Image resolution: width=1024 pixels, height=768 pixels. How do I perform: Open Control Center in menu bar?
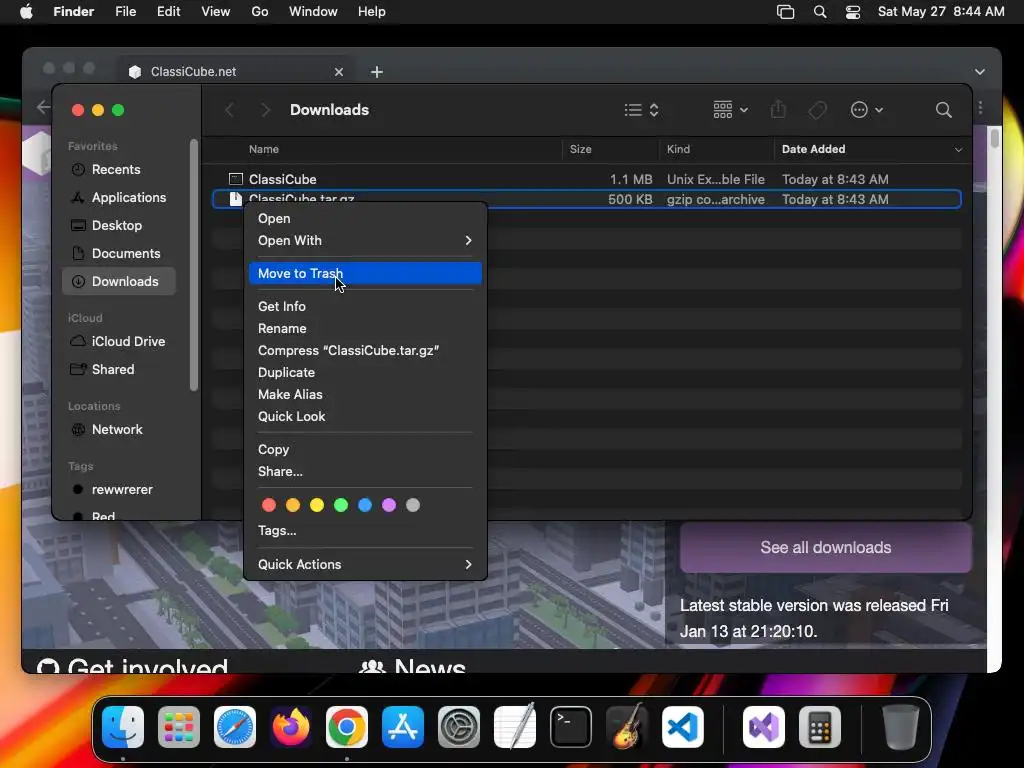(853, 12)
